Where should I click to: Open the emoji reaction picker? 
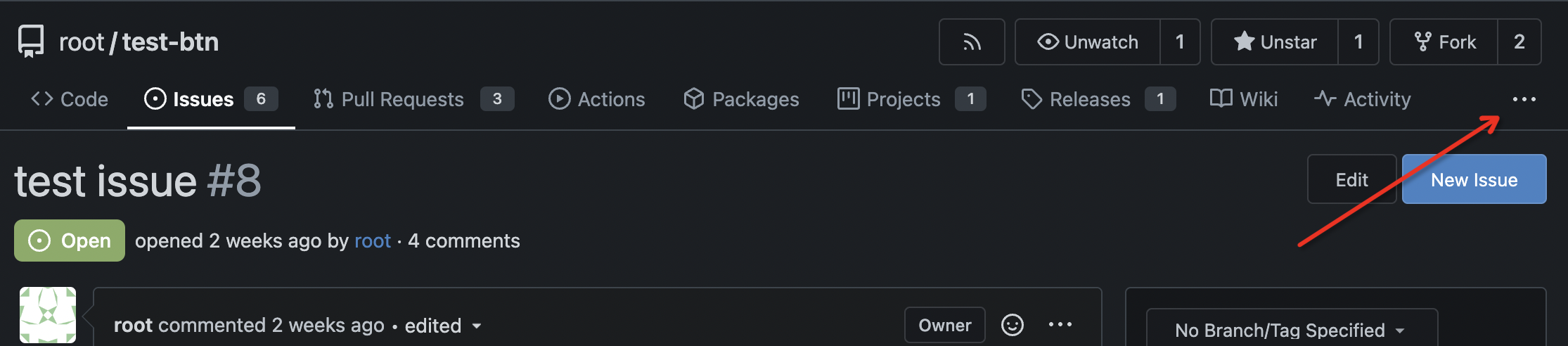click(x=1012, y=325)
